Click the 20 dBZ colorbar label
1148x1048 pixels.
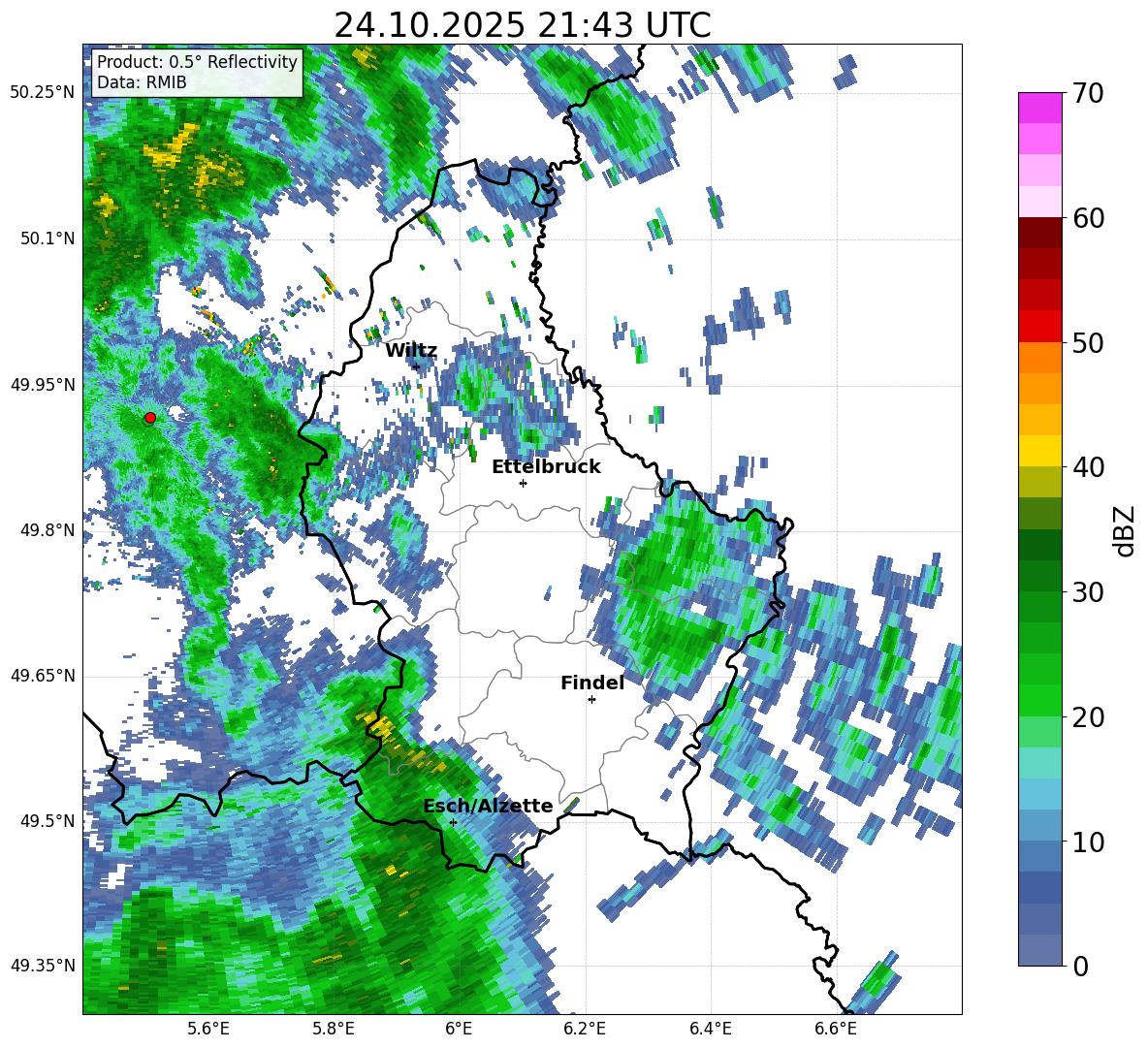1089,717
